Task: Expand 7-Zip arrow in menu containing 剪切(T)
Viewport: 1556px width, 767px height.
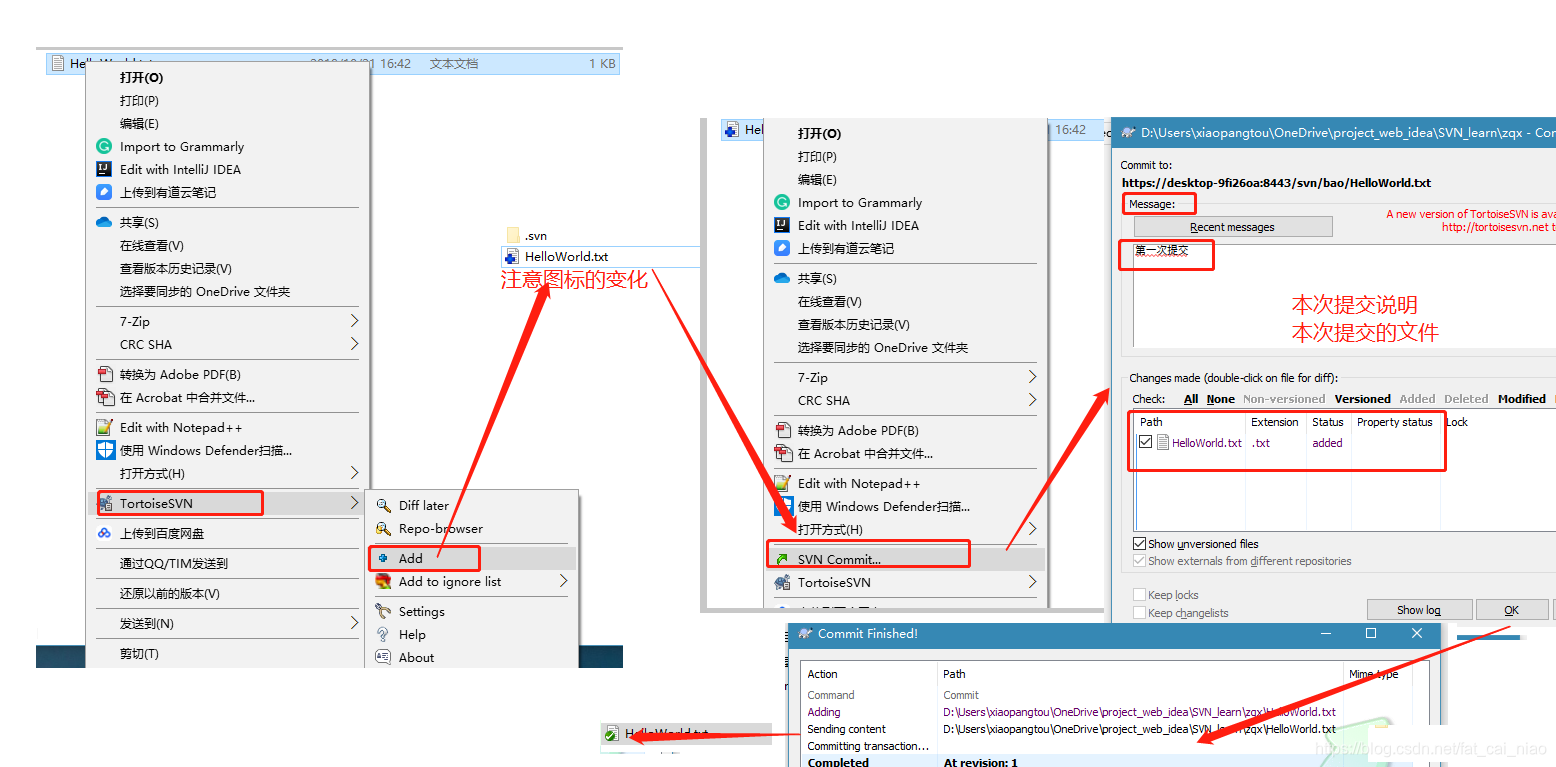Action: [354, 321]
